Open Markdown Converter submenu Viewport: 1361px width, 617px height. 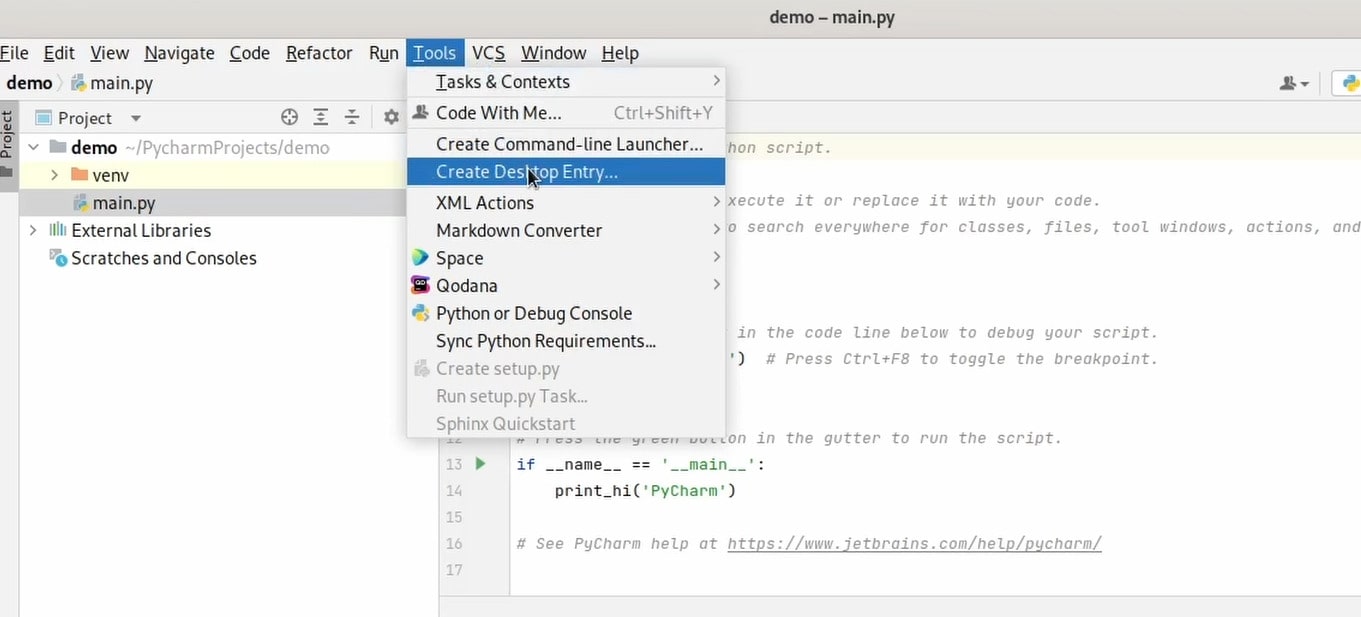pyautogui.click(x=566, y=230)
